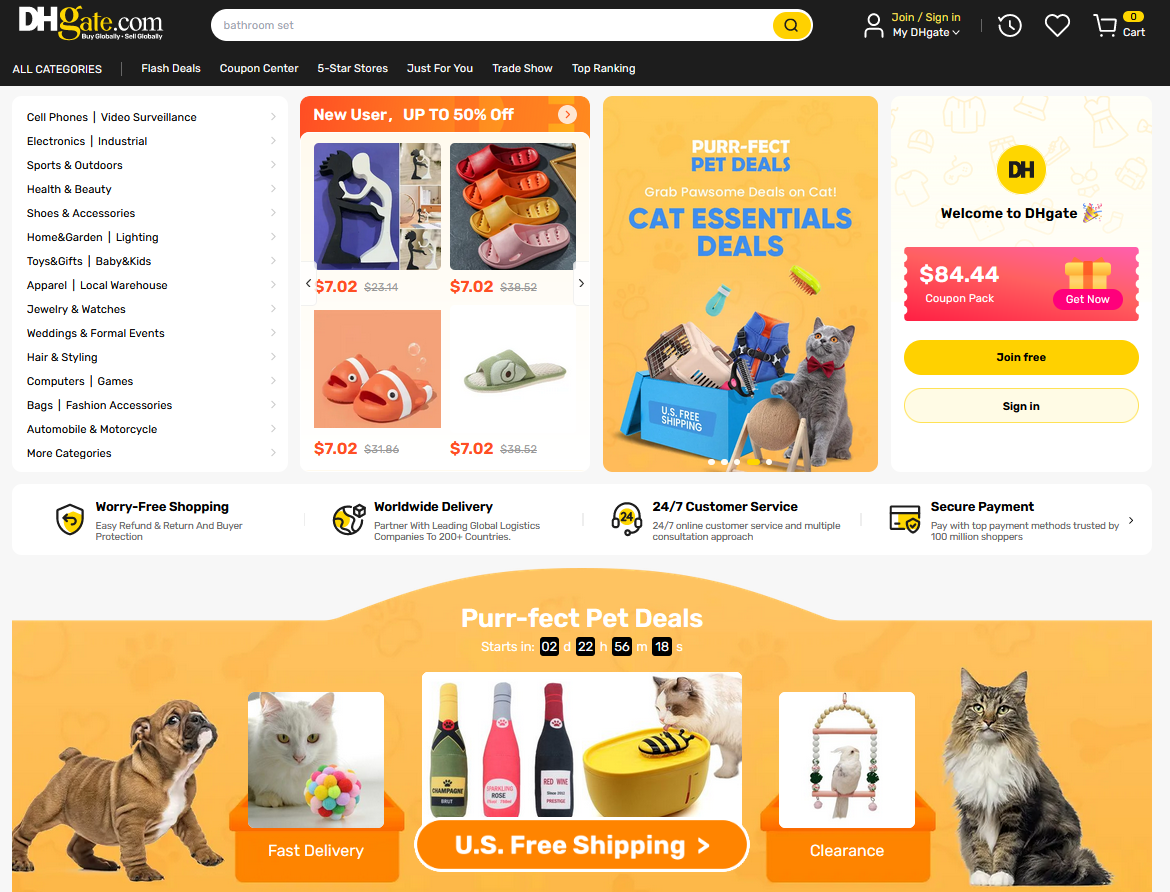This screenshot has height=892, width=1170.
Task: Open the Coupon Center menu item
Action: tap(259, 68)
